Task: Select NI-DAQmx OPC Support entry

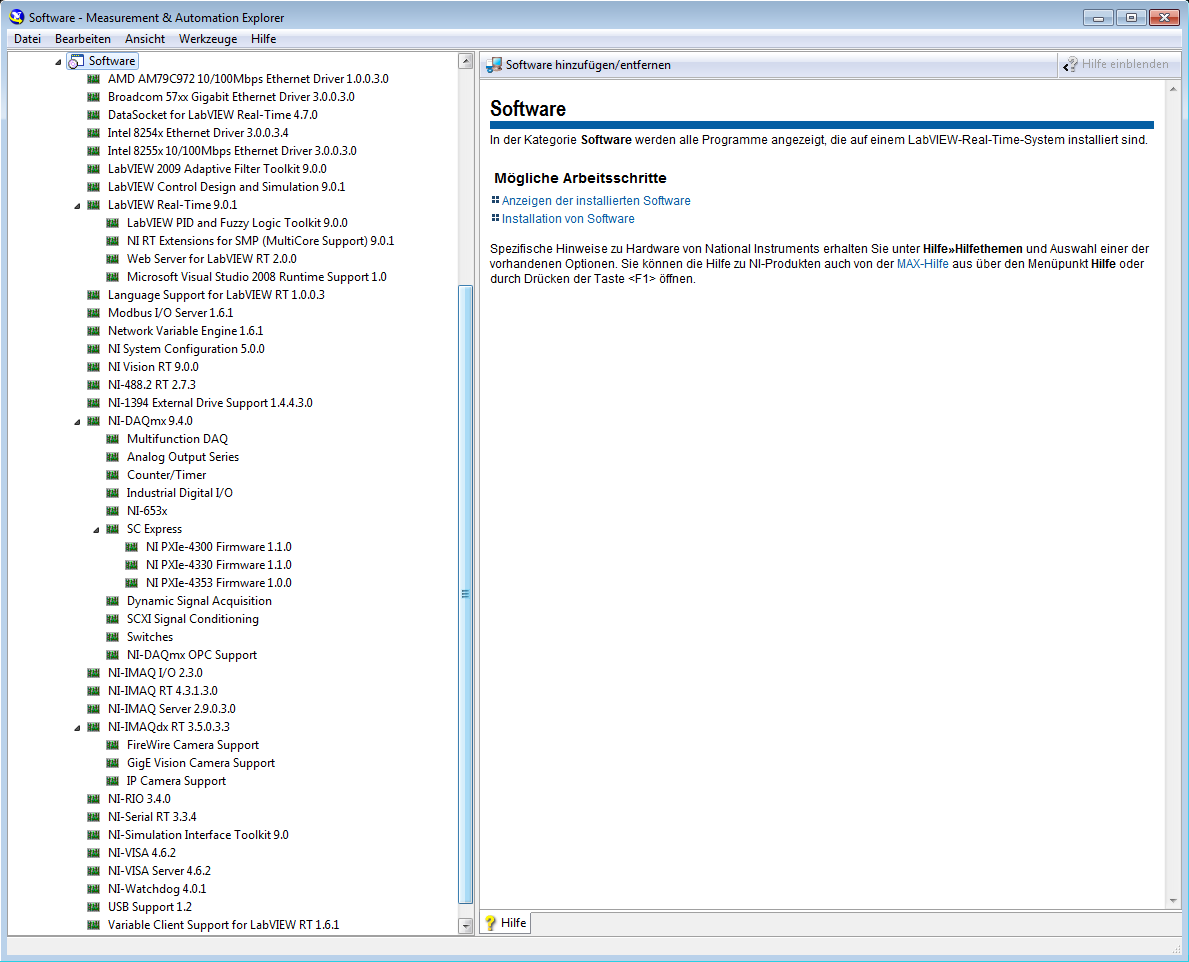Action: 192,655
